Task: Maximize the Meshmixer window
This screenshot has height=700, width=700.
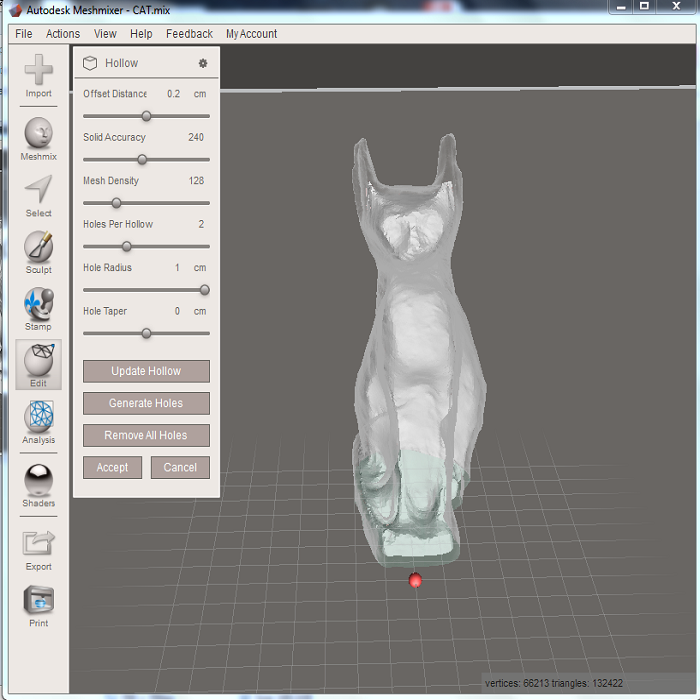Action: (x=644, y=6)
